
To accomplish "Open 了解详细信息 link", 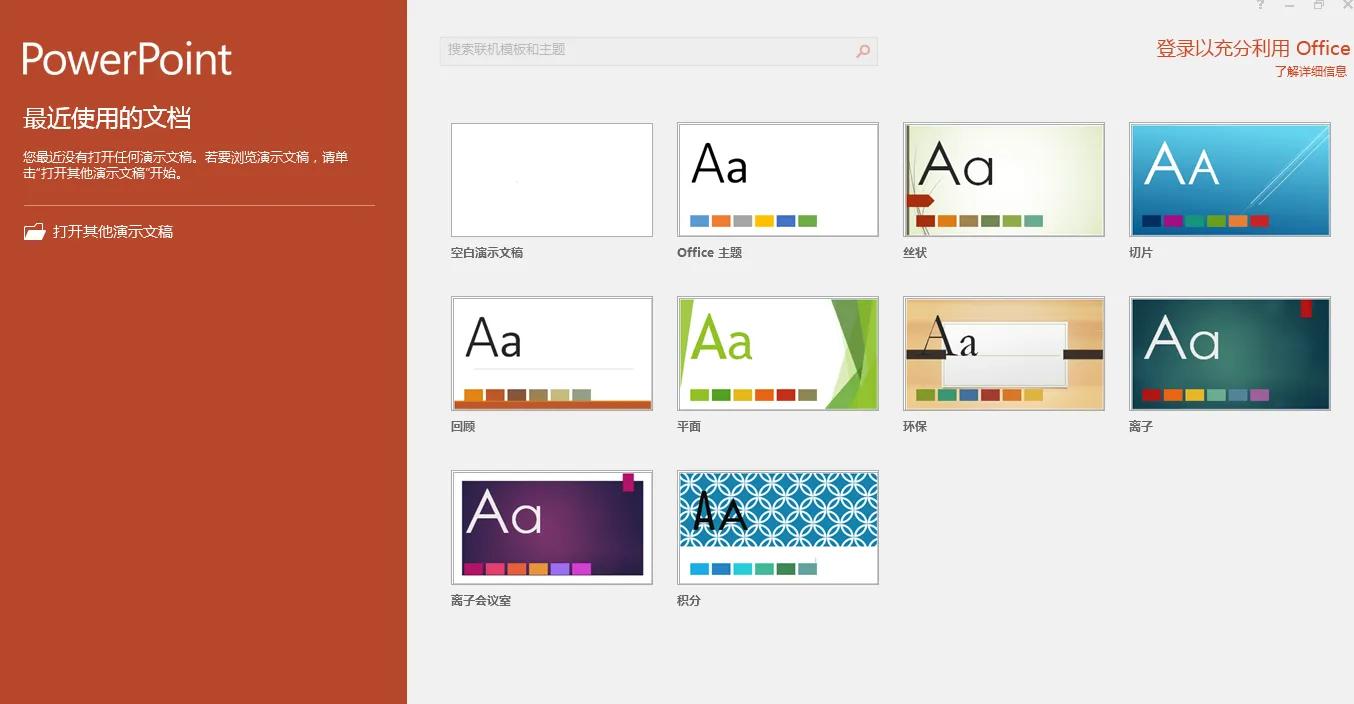I will (x=1311, y=72).
